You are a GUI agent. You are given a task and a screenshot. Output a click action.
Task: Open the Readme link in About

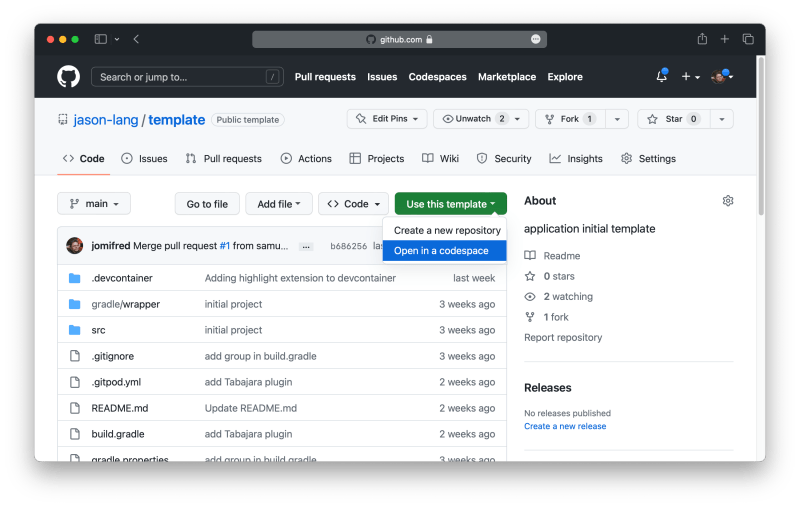pos(553,256)
